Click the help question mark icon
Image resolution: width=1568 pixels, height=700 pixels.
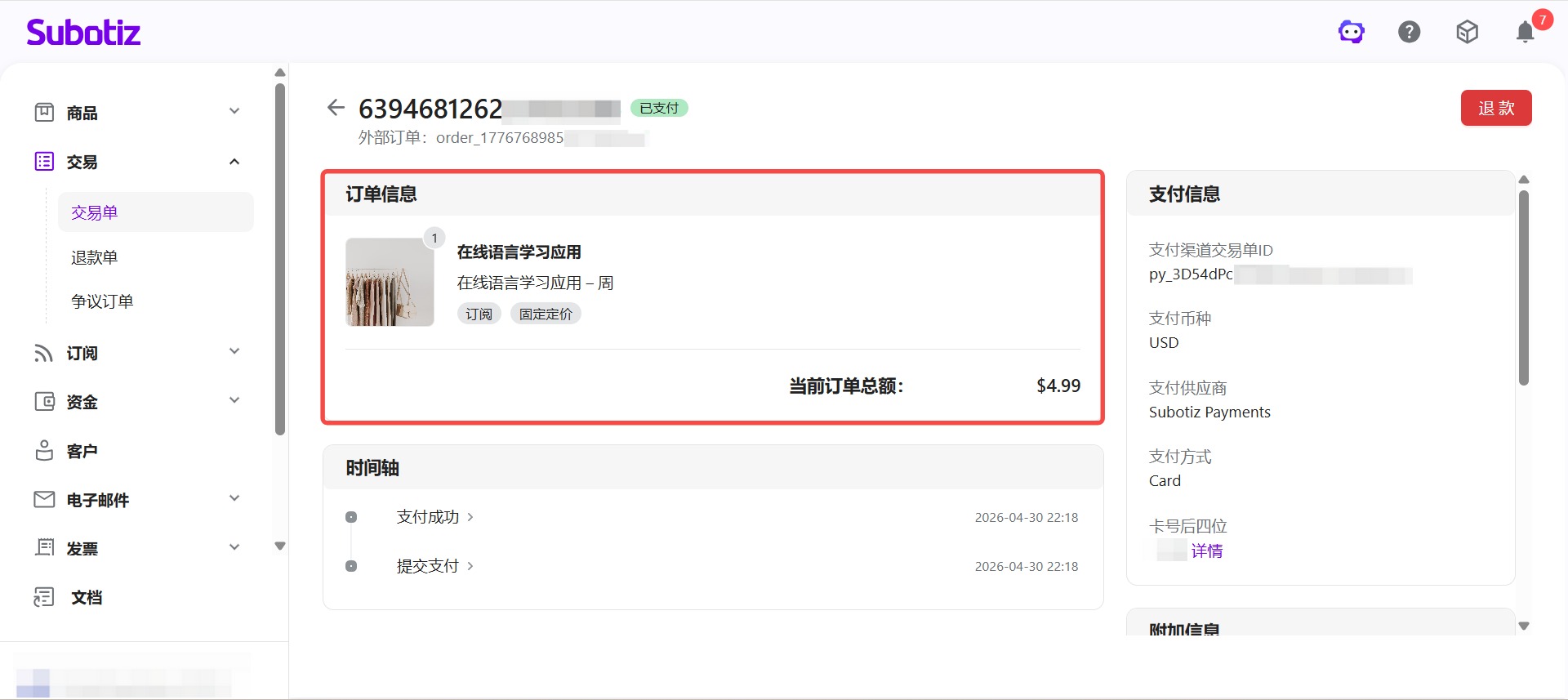click(1410, 32)
